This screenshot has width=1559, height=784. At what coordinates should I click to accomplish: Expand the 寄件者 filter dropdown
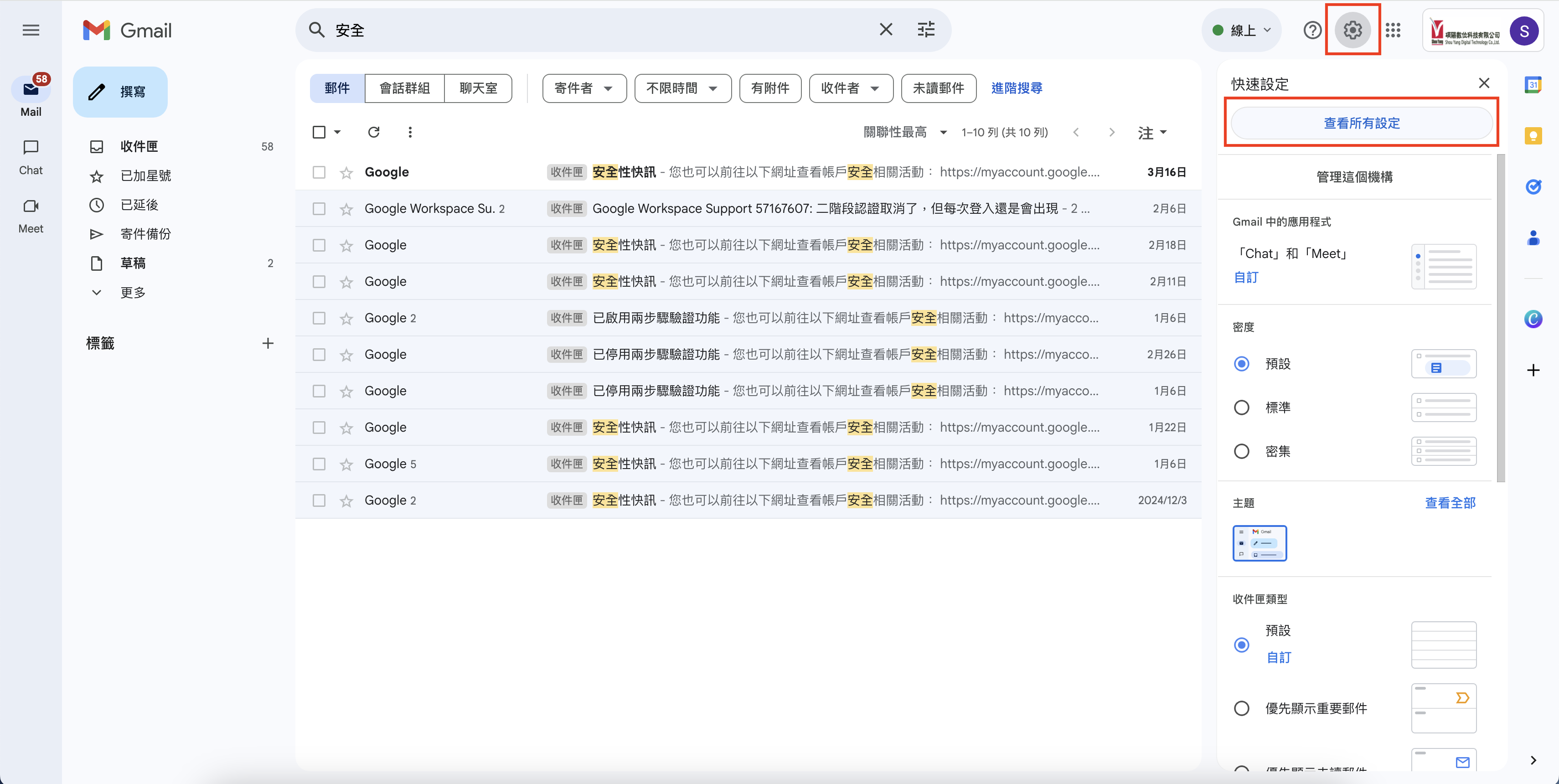tap(583, 88)
